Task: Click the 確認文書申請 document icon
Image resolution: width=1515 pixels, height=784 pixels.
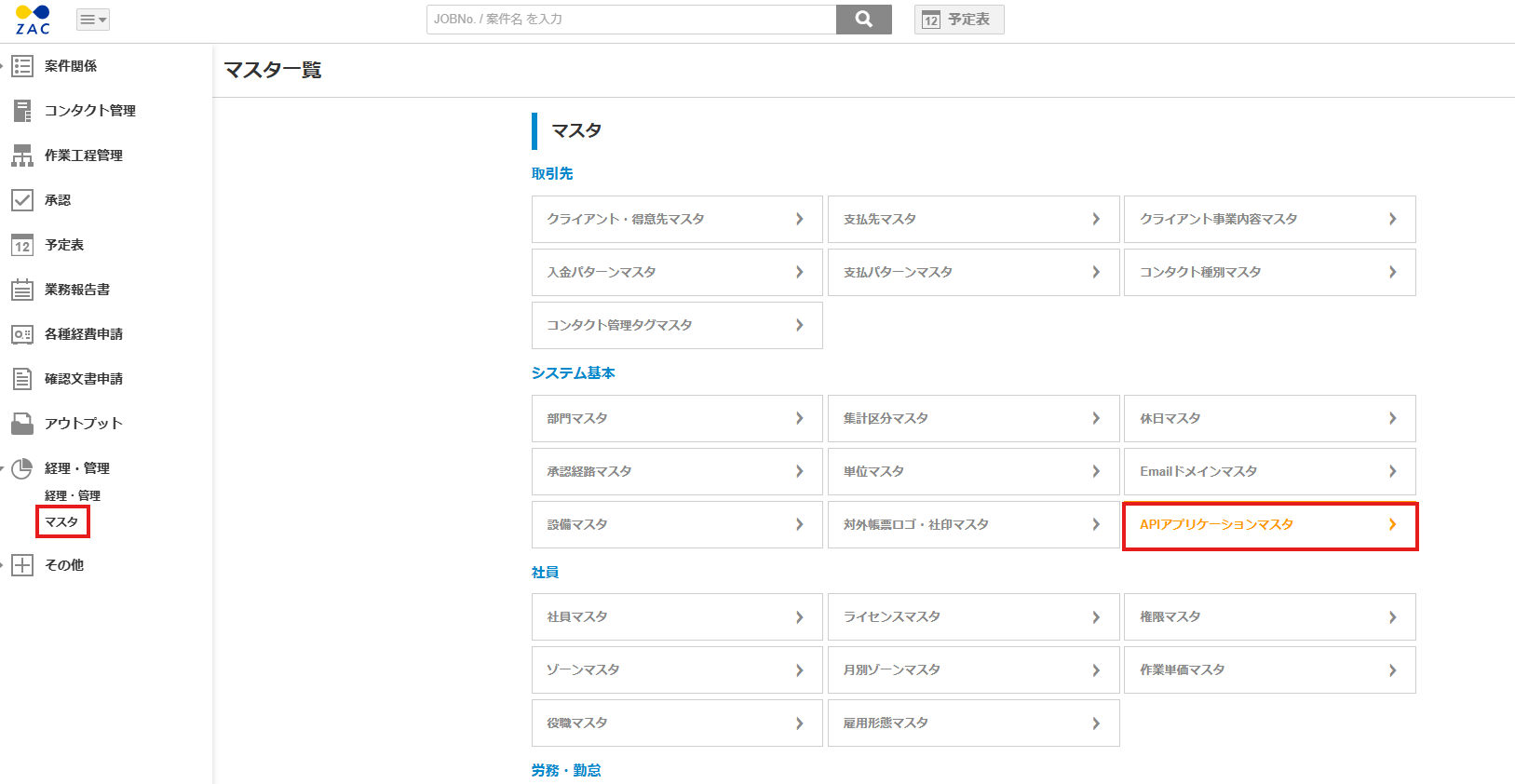Action: click(22, 379)
